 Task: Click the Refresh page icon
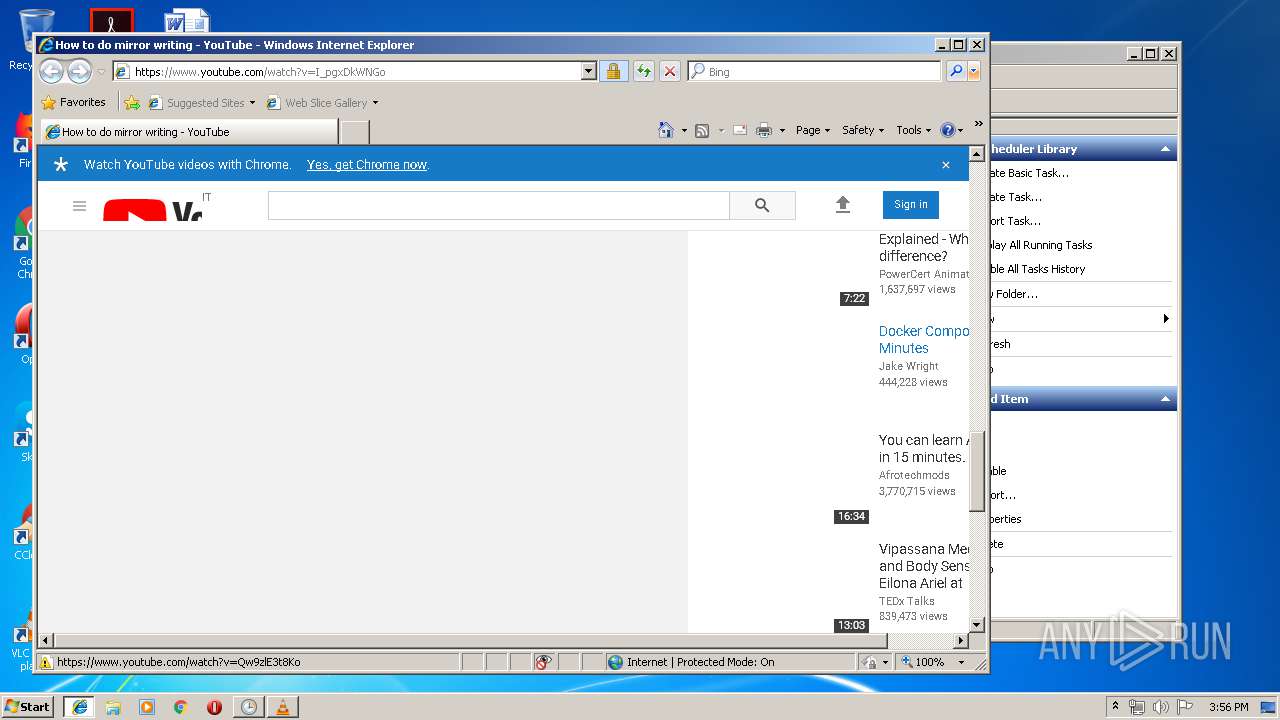[643, 72]
